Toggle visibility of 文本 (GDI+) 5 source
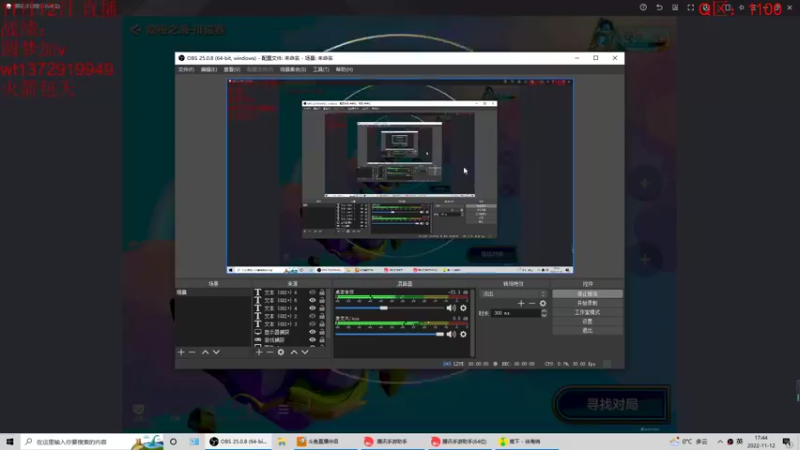This screenshot has width=800, height=450. pos(312,301)
